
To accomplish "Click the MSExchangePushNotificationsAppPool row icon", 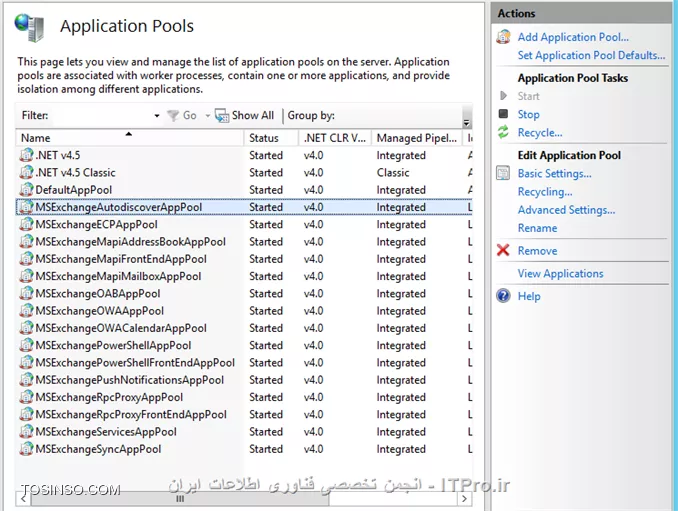I will tap(26, 380).
